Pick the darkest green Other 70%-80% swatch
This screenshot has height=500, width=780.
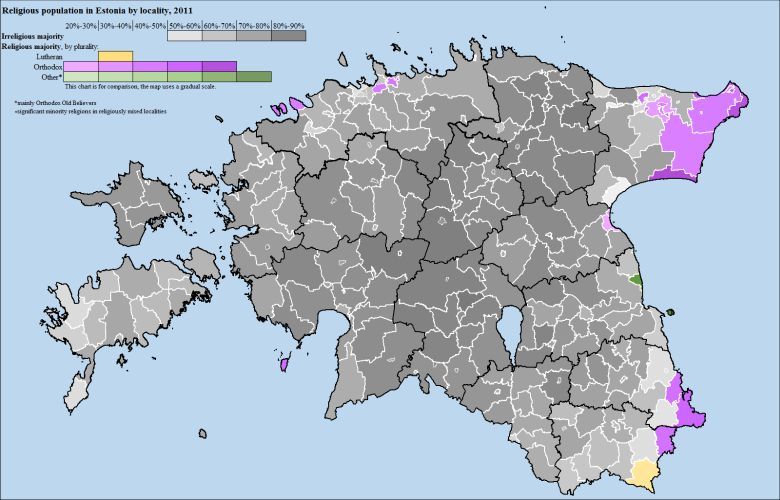254,77
